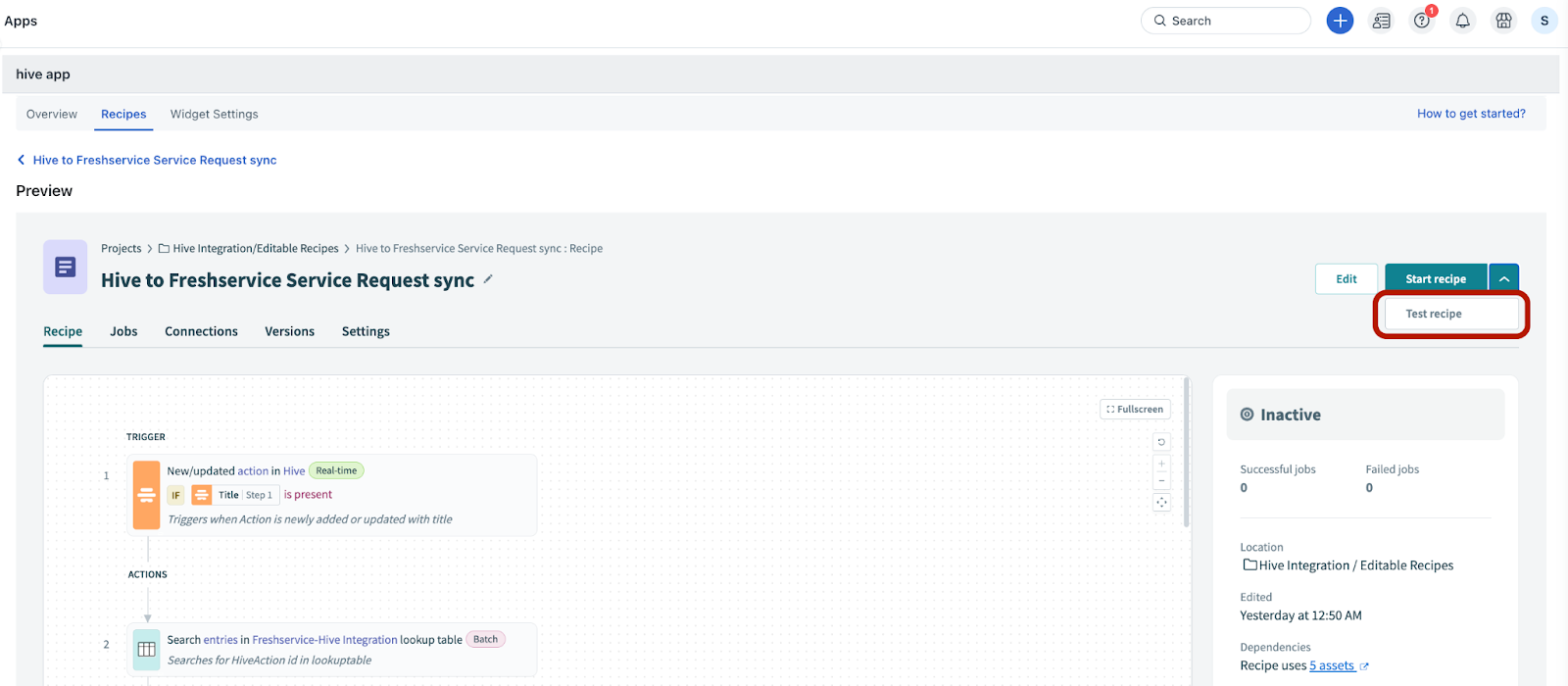Viewport: 1568px width, 686px height.
Task: Open the How to get started link
Action: coord(1471,114)
